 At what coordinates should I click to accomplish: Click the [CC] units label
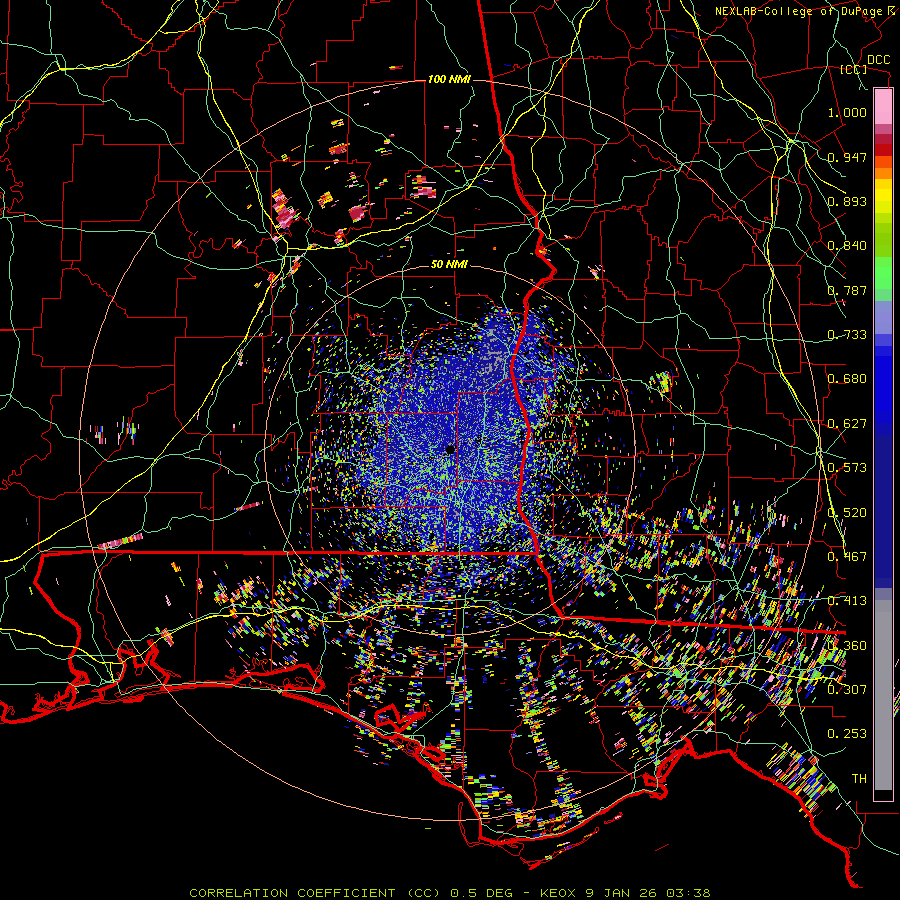coord(853,69)
